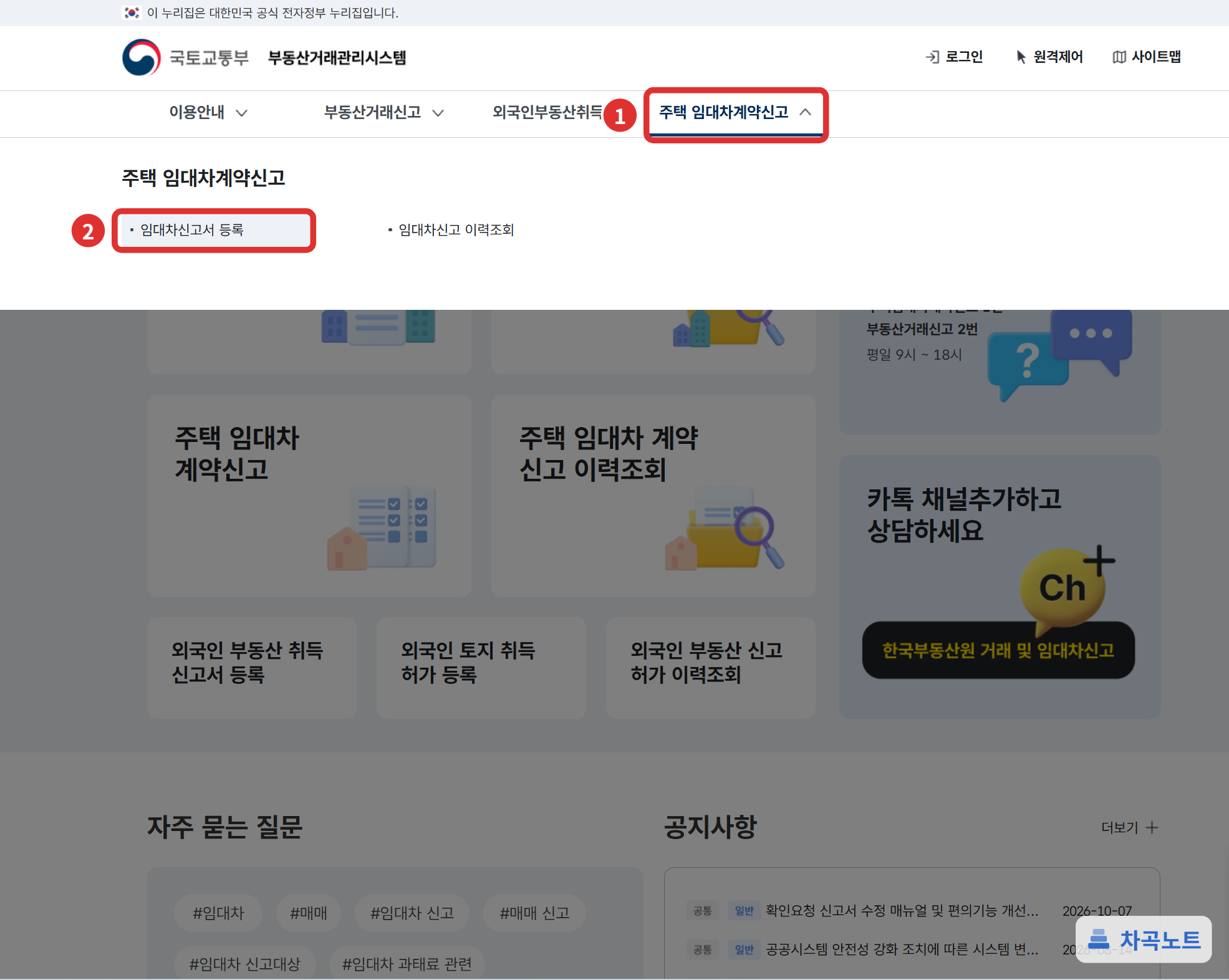The image size is (1229, 980).
Task: Click the 공지사항 heading
Action: pyautogui.click(x=710, y=827)
